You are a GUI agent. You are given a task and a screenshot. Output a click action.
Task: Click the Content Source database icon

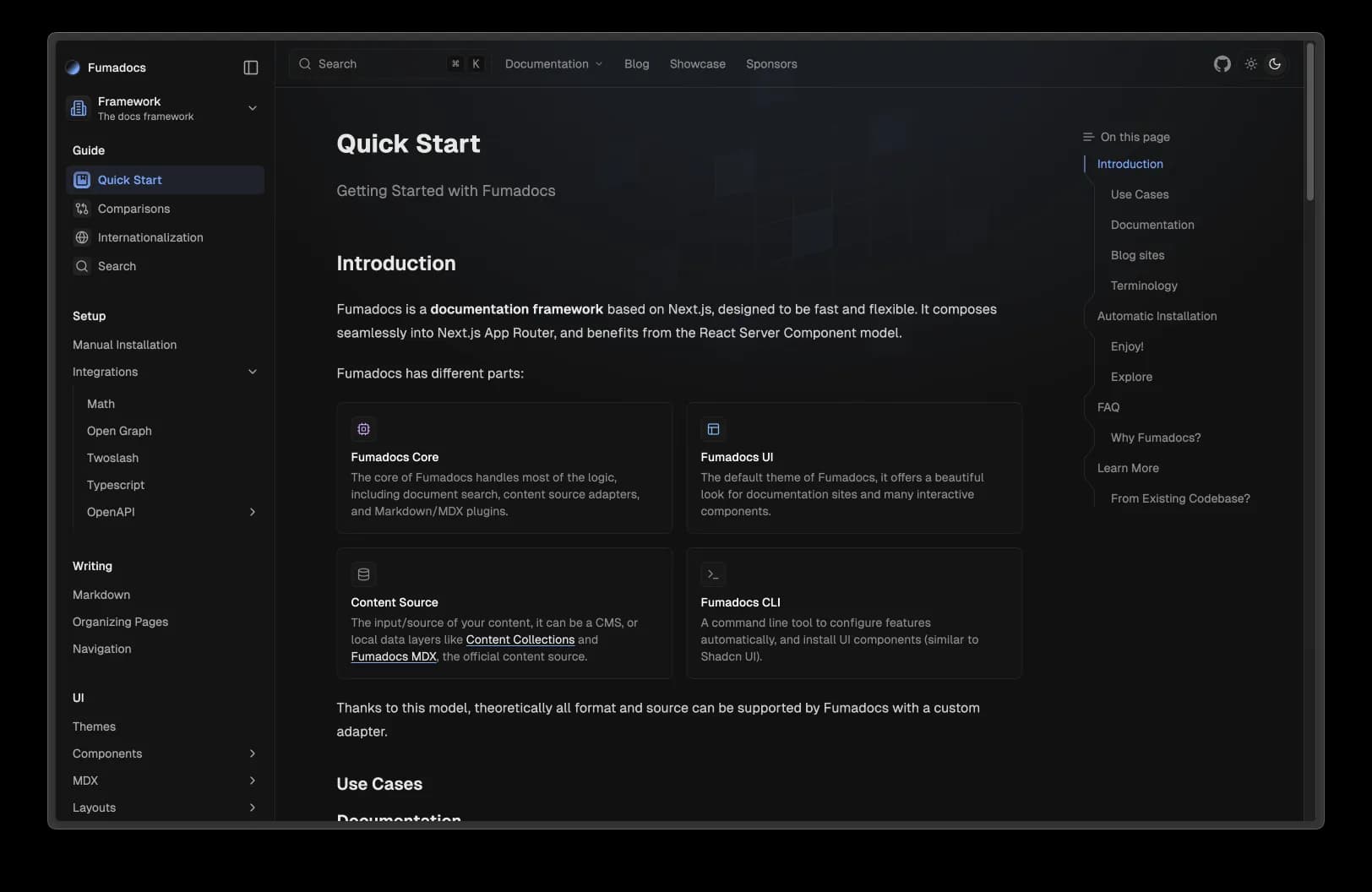(x=363, y=574)
